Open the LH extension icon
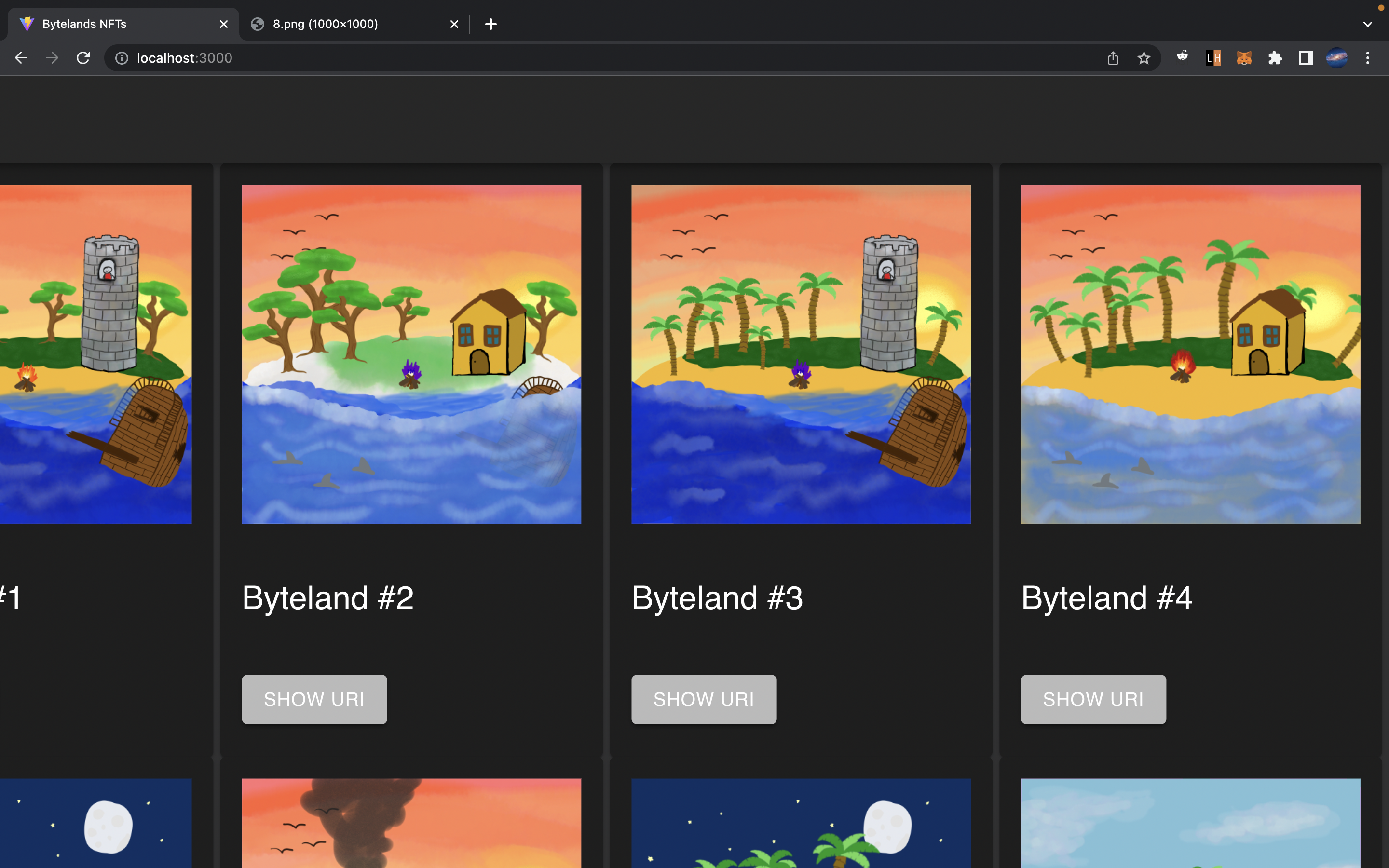Image resolution: width=1389 pixels, height=868 pixels. pos(1213,58)
